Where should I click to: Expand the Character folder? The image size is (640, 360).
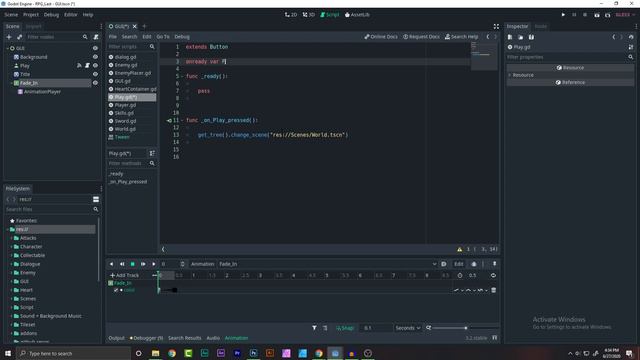pyautogui.click(x=11, y=247)
